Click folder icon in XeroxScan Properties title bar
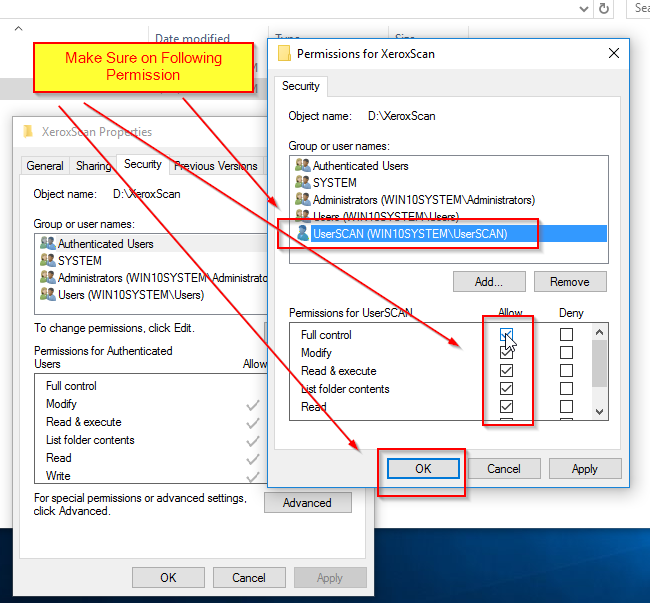Image resolution: width=650 pixels, height=603 pixels. click(x=28, y=131)
